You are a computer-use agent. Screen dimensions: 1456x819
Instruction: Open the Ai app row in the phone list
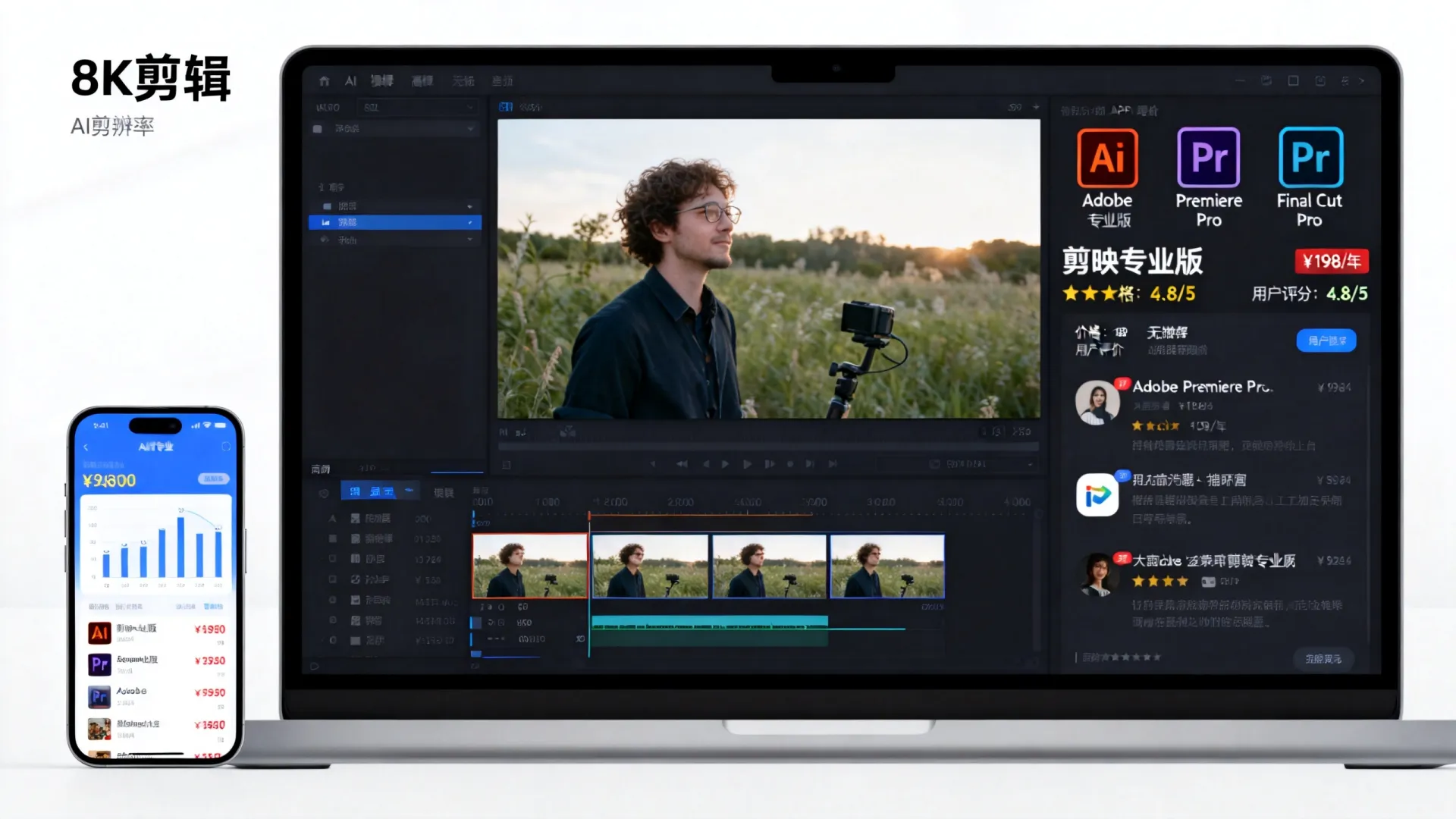158,632
